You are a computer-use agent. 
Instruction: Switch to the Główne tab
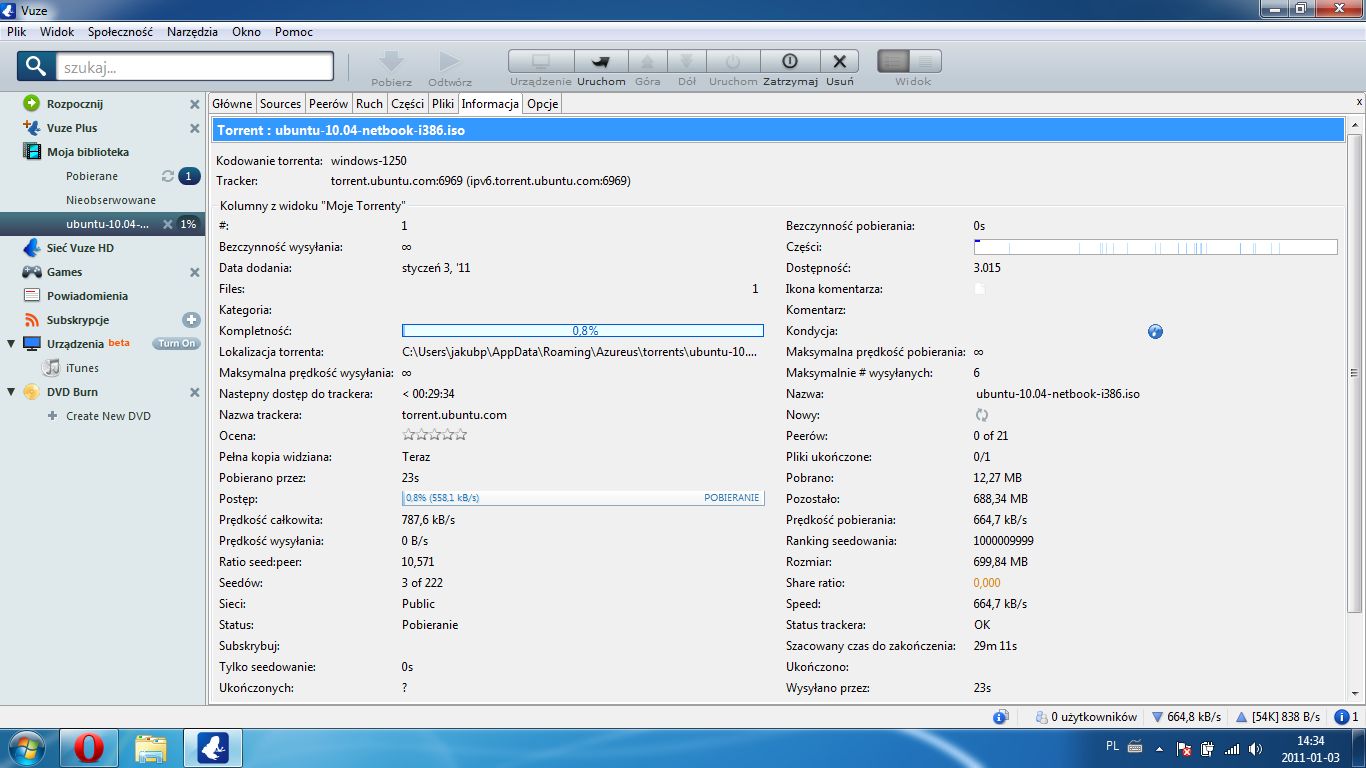click(232, 104)
